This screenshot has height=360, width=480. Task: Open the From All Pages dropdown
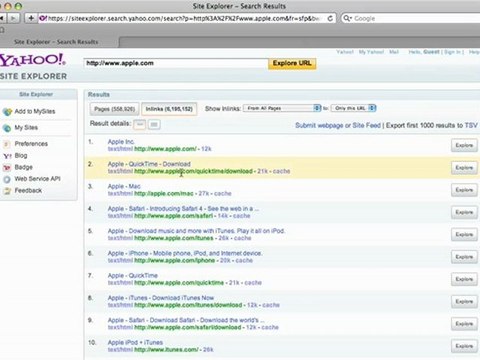[282, 108]
